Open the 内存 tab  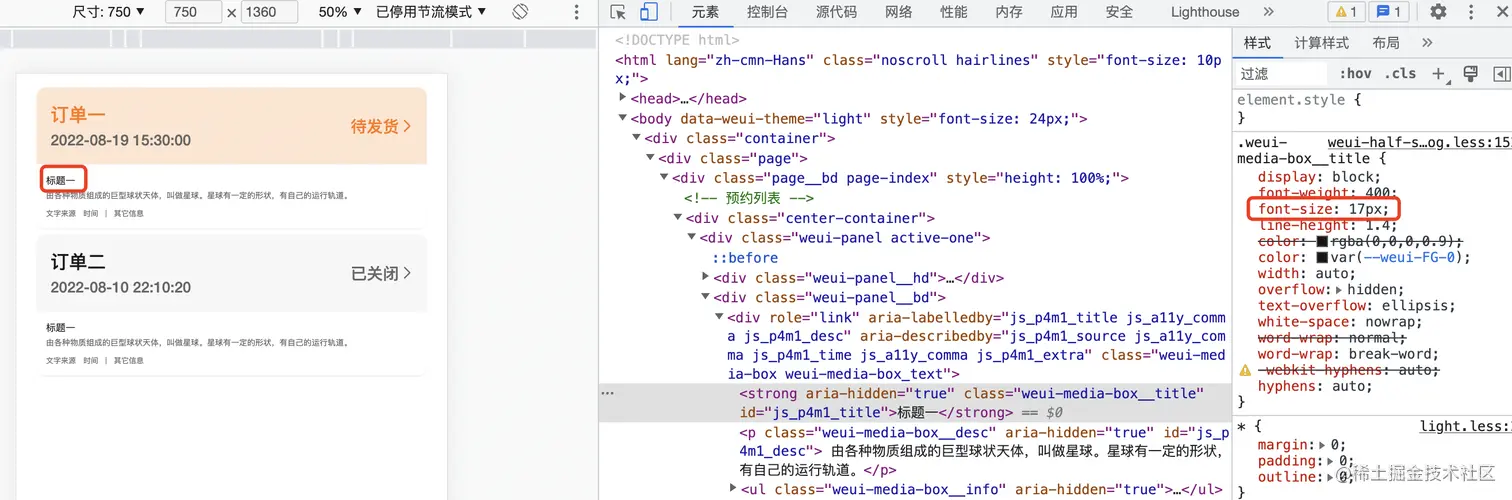[1008, 12]
